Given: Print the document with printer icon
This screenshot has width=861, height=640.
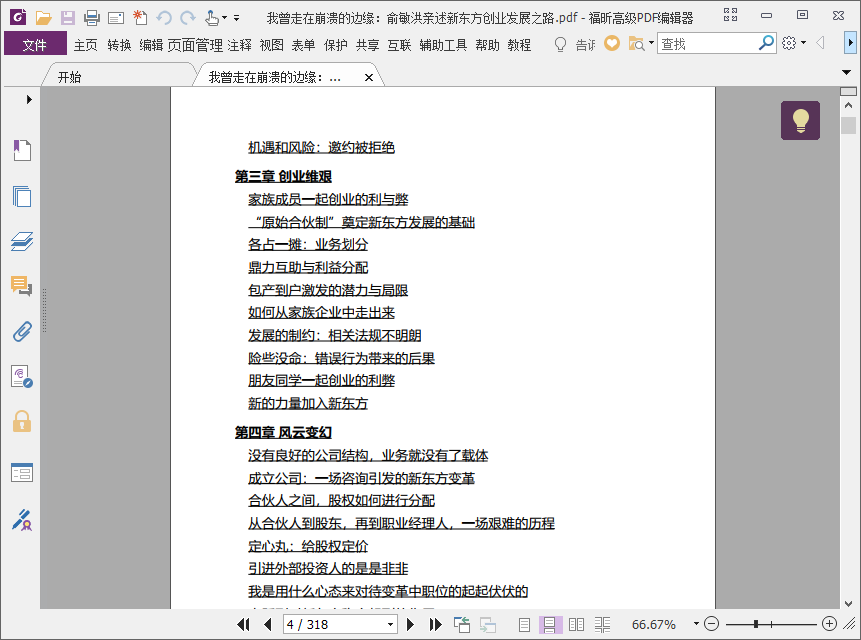Looking at the screenshot, I should click(92, 18).
